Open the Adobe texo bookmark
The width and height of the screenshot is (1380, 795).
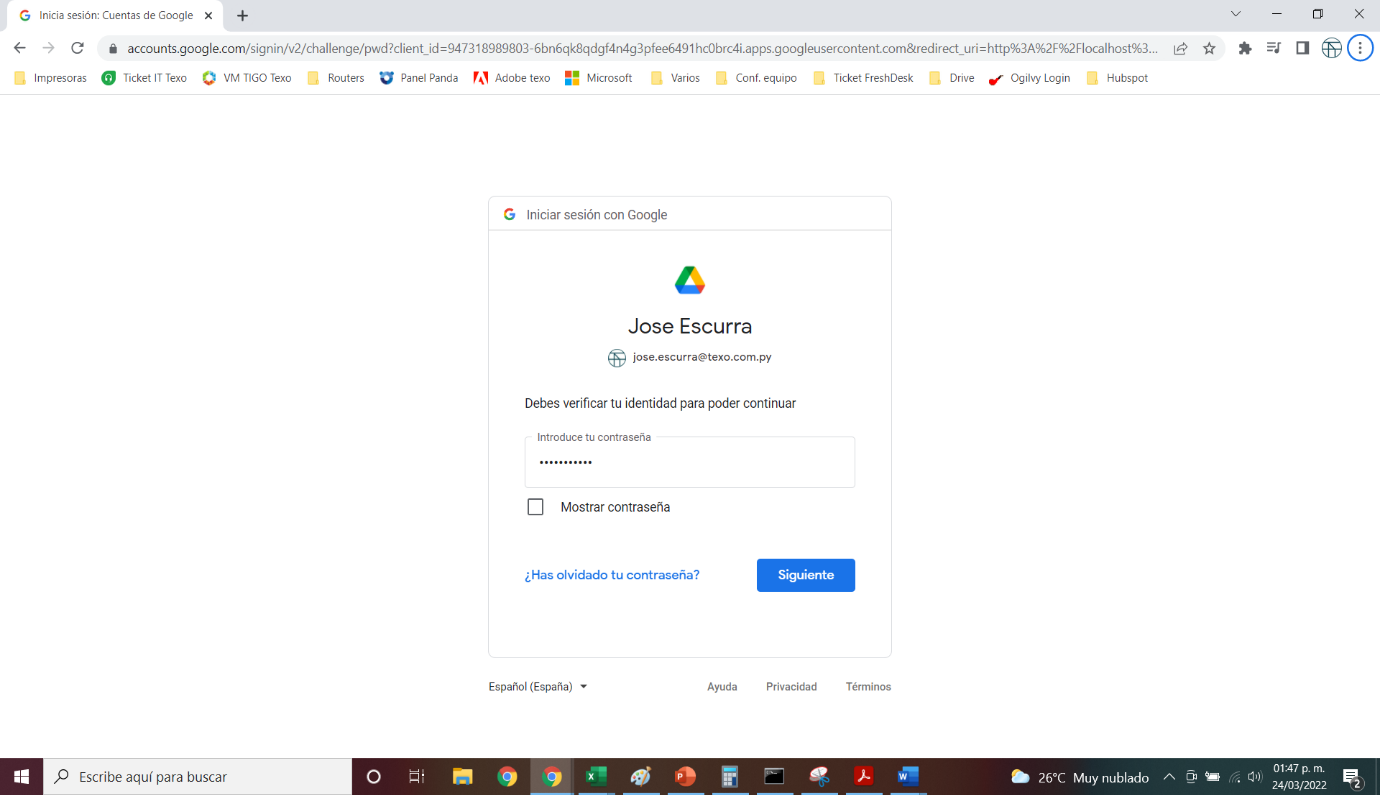(x=512, y=78)
